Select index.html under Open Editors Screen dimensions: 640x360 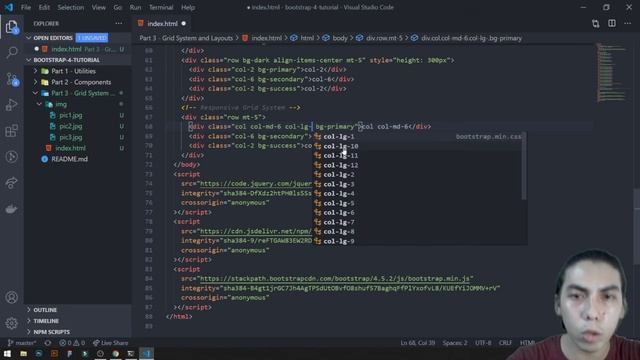pyautogui.click(x=67, y=49)
